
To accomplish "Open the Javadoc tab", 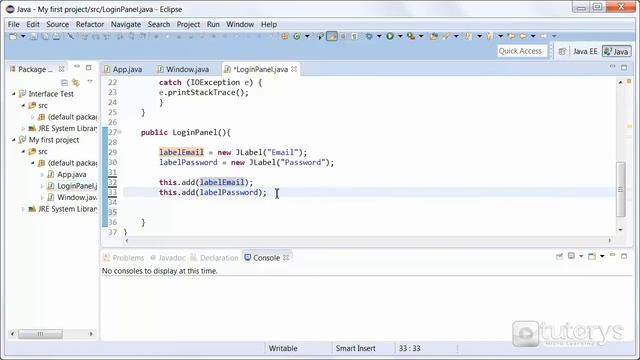I will [168, 258].
